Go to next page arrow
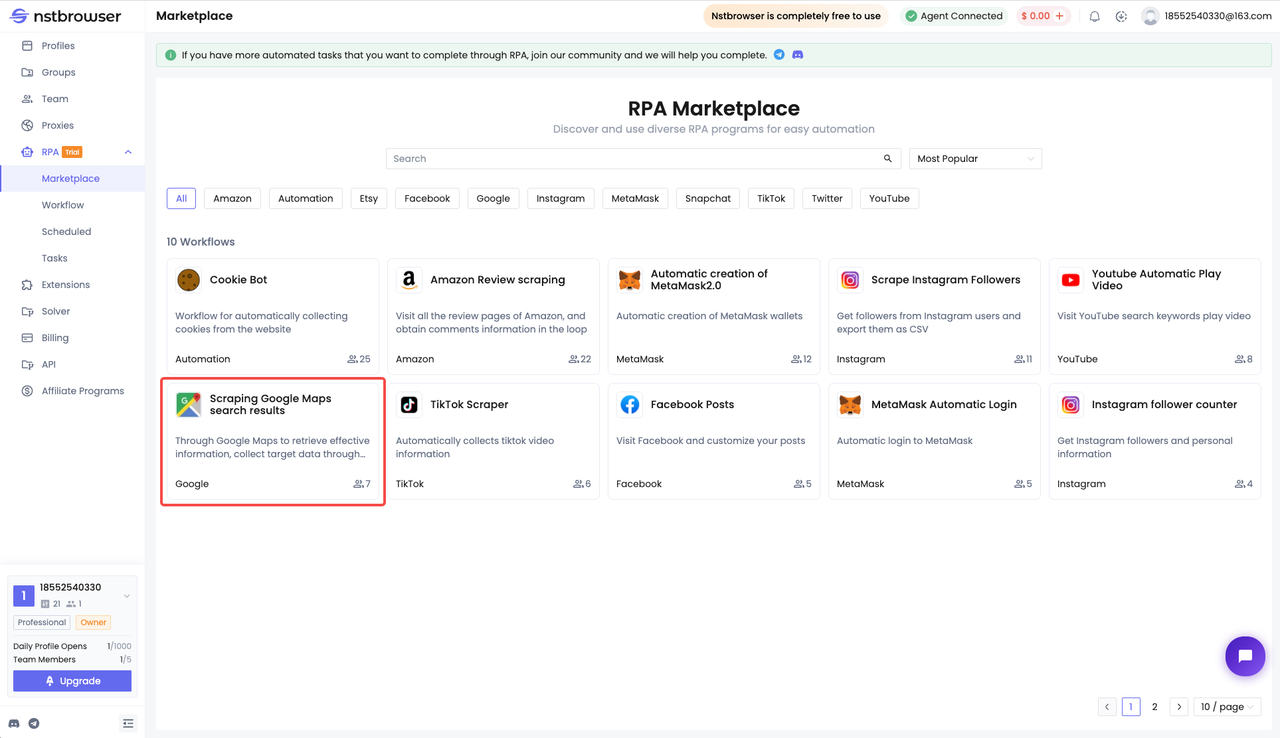1280x738 pixels. click(x=1179, y=706)
